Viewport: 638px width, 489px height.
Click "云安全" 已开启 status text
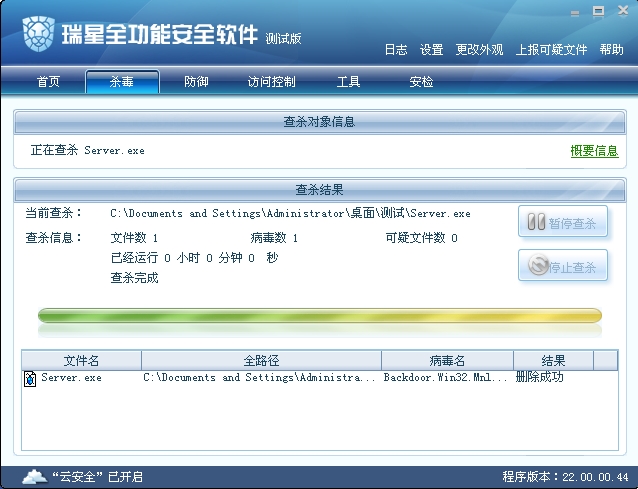(x=98, y=476)
